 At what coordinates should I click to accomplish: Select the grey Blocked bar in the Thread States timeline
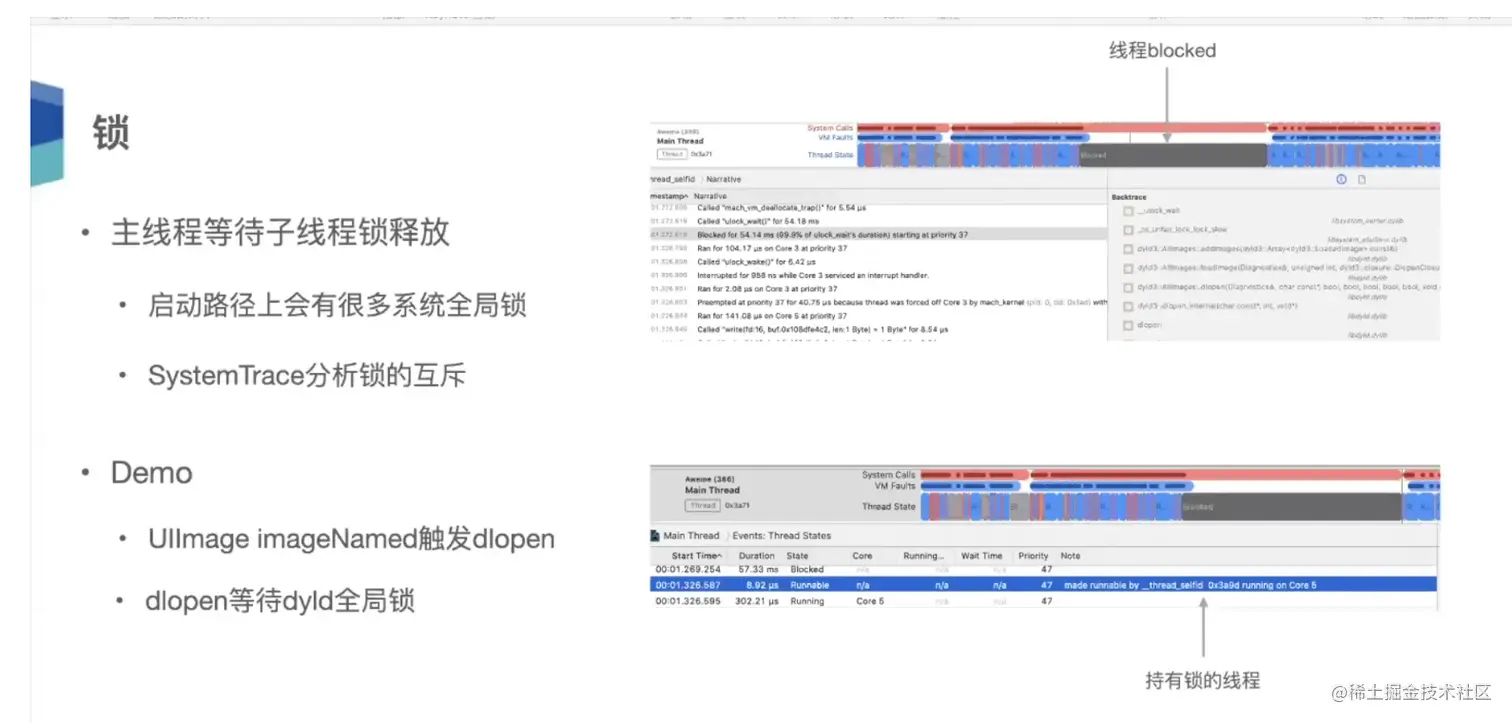coord(1290,507)
